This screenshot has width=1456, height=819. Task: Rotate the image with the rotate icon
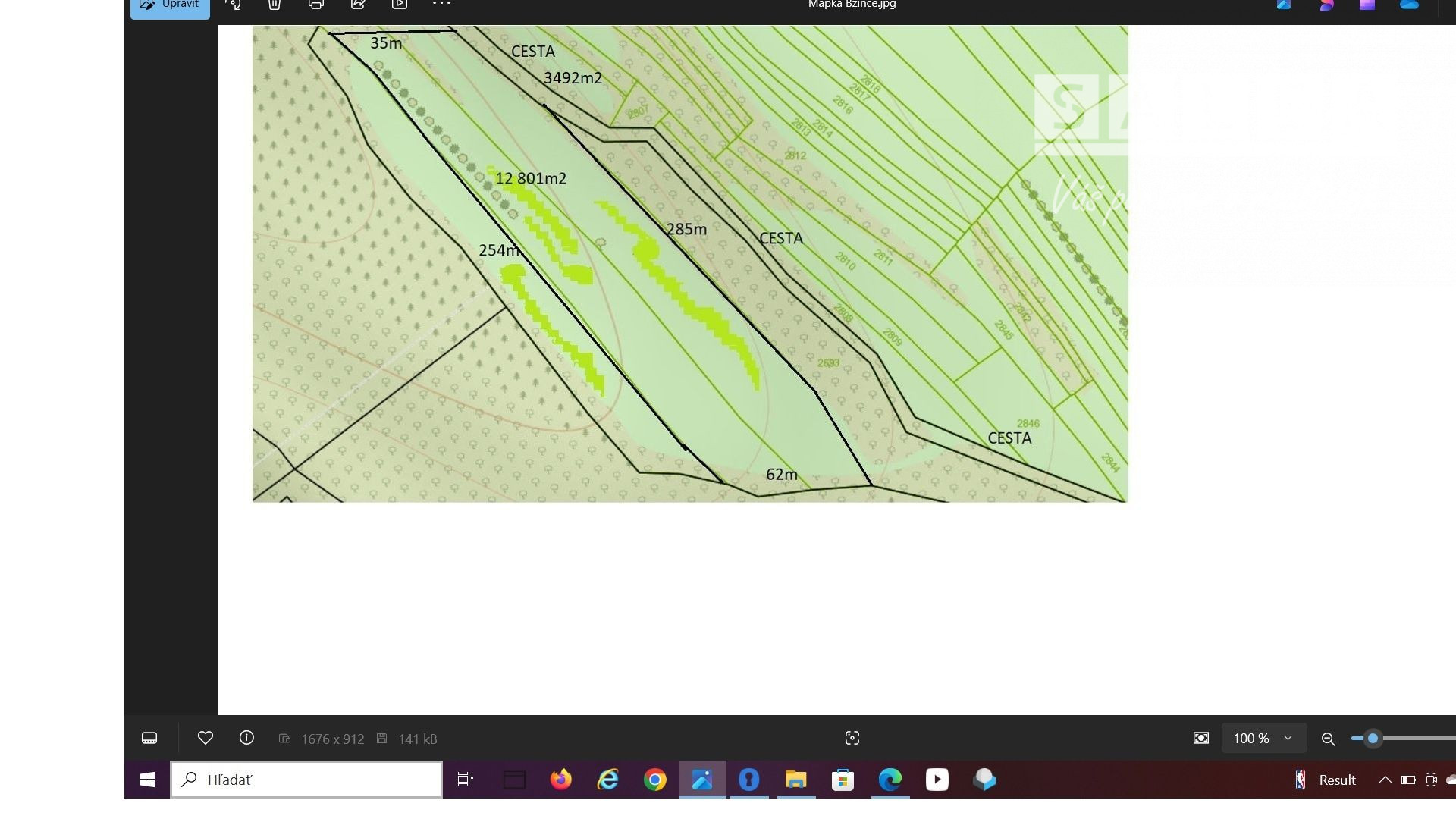click(x=234, y=5)
